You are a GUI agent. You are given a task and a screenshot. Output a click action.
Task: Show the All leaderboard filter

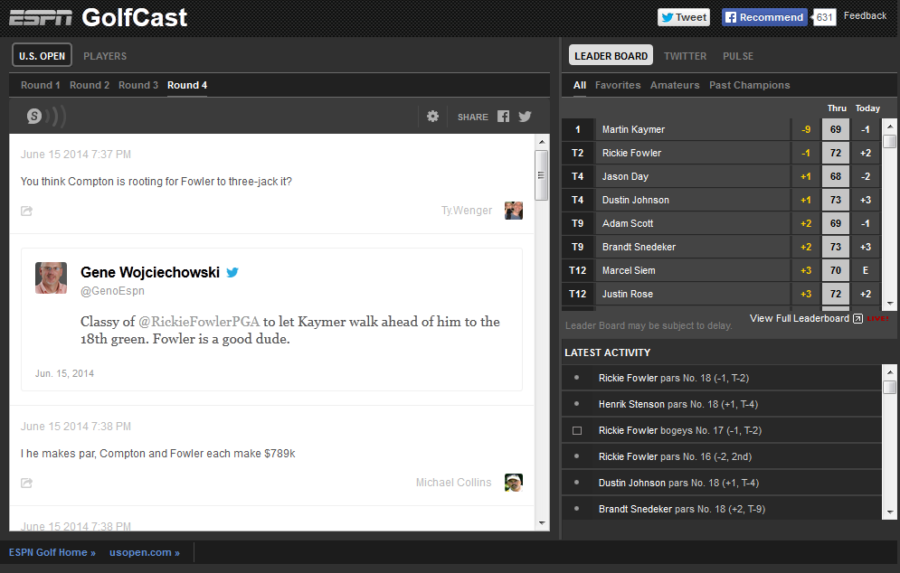[x=580, y=85]
